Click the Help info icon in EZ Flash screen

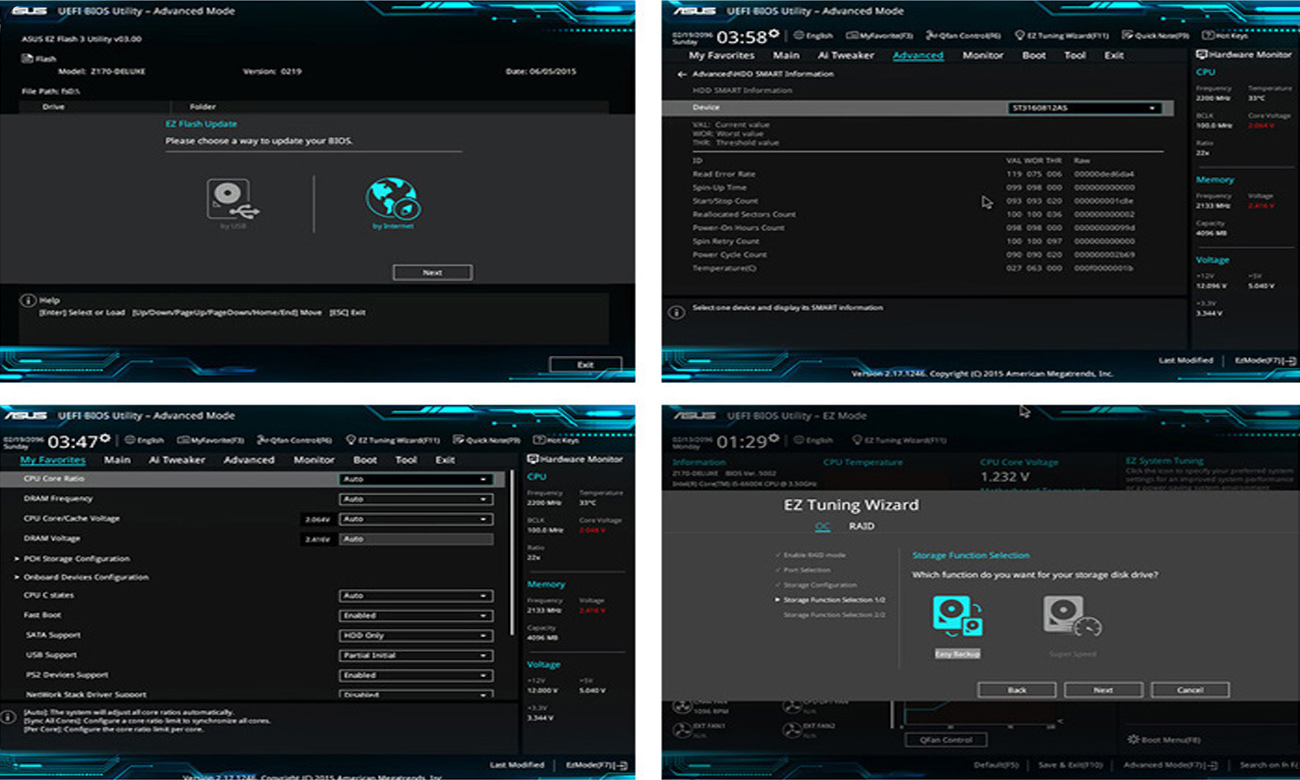click(x=27, y=300)
